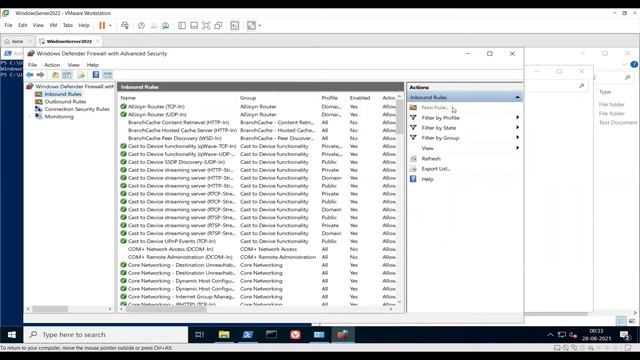Image resolution: width=640 pixels, height=360 pixels.
Task: Expand the Monitoring tree node
Action: [x=29, y=117]
